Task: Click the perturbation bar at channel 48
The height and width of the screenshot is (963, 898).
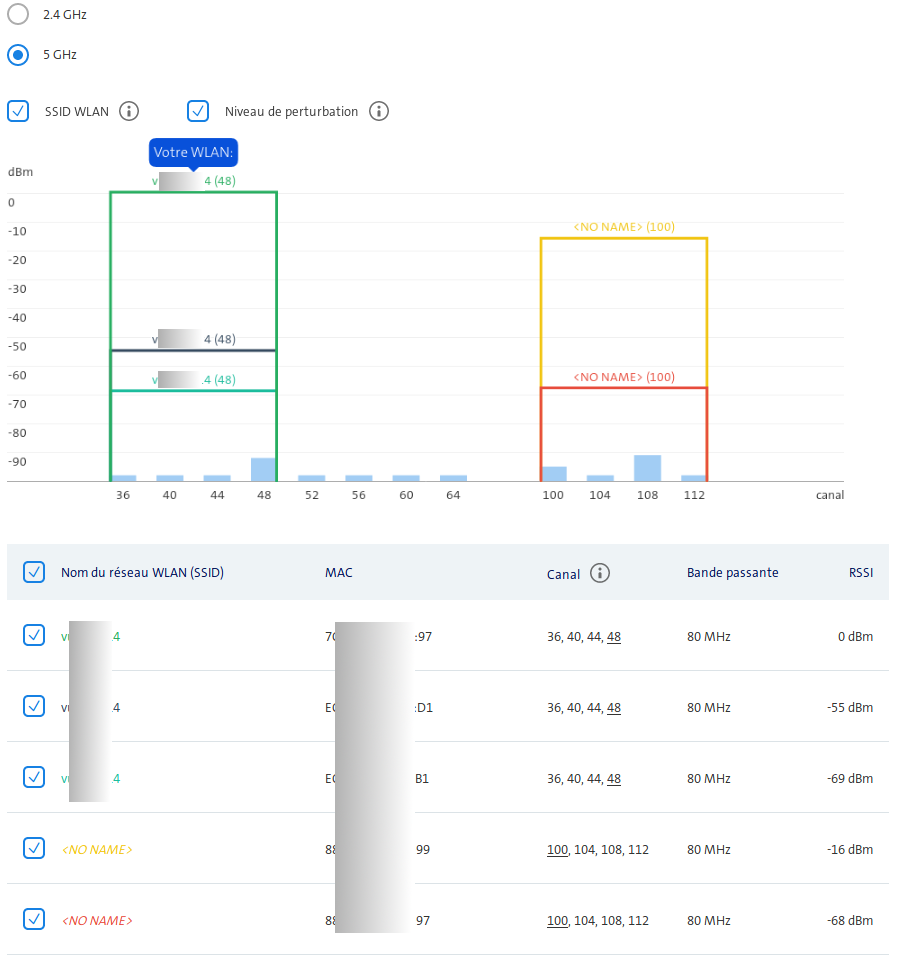Action: tap(263, 470)
